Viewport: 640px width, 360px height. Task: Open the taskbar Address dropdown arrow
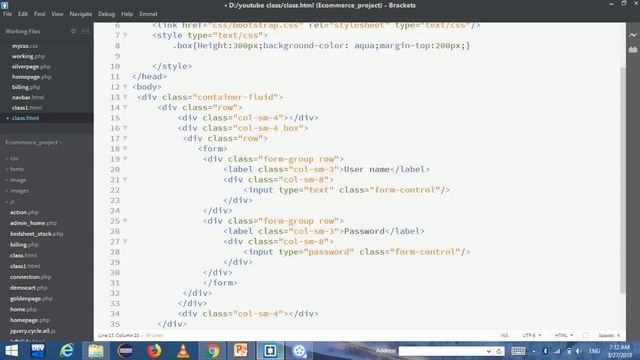pos(489,351)
